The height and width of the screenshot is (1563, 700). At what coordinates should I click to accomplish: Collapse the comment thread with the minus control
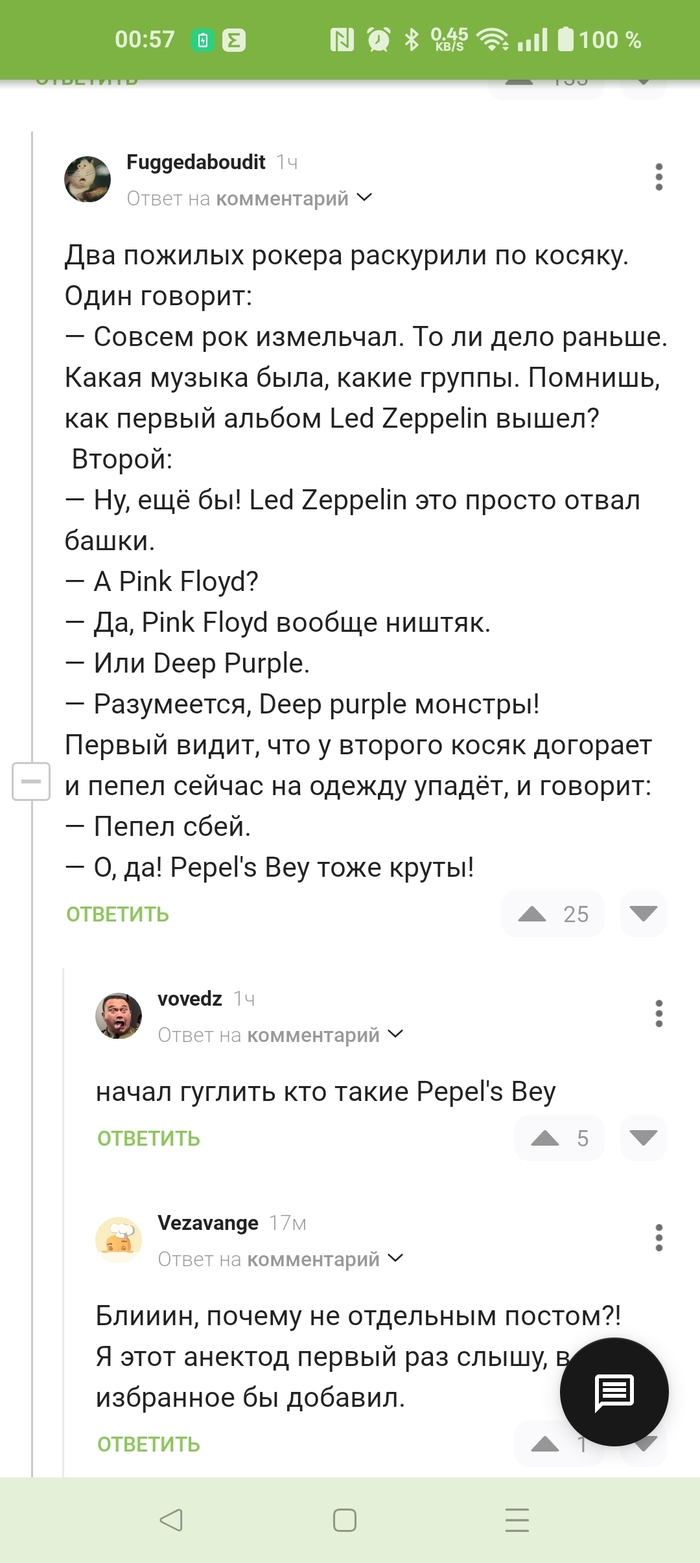pyautogui.click(x=31, y=781)
